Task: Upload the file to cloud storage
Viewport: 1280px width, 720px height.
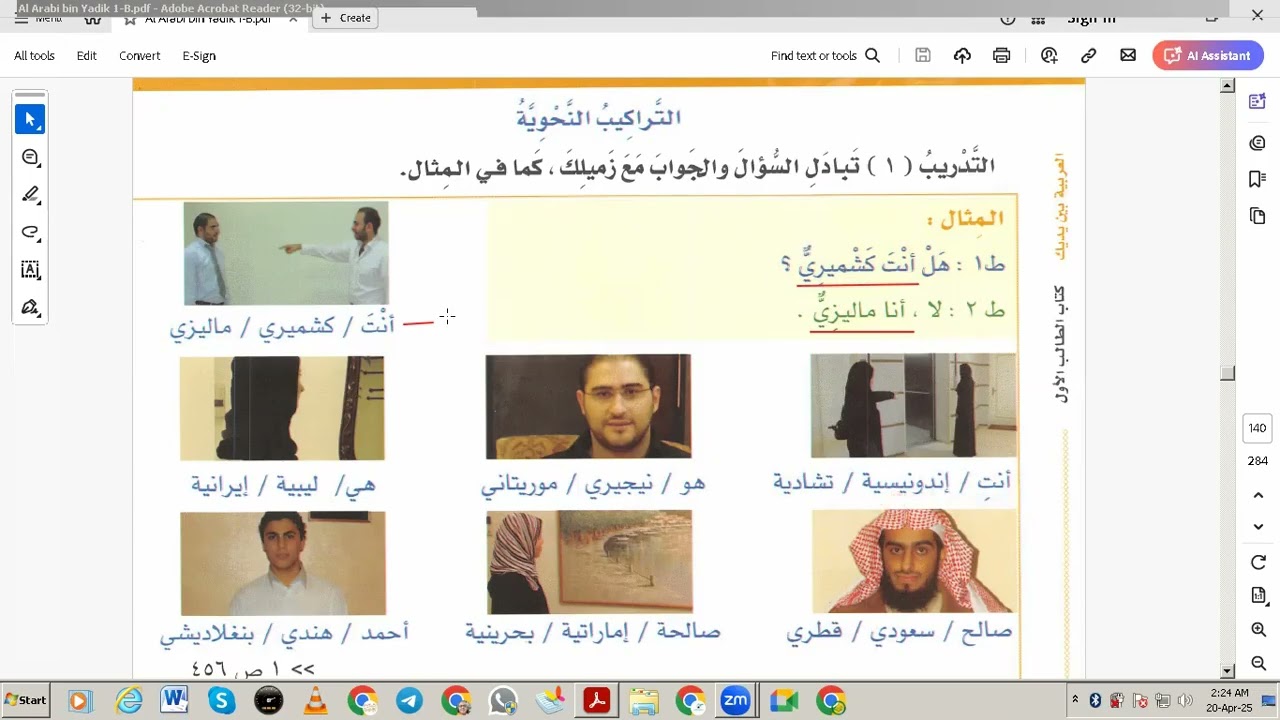Action: 962,56
